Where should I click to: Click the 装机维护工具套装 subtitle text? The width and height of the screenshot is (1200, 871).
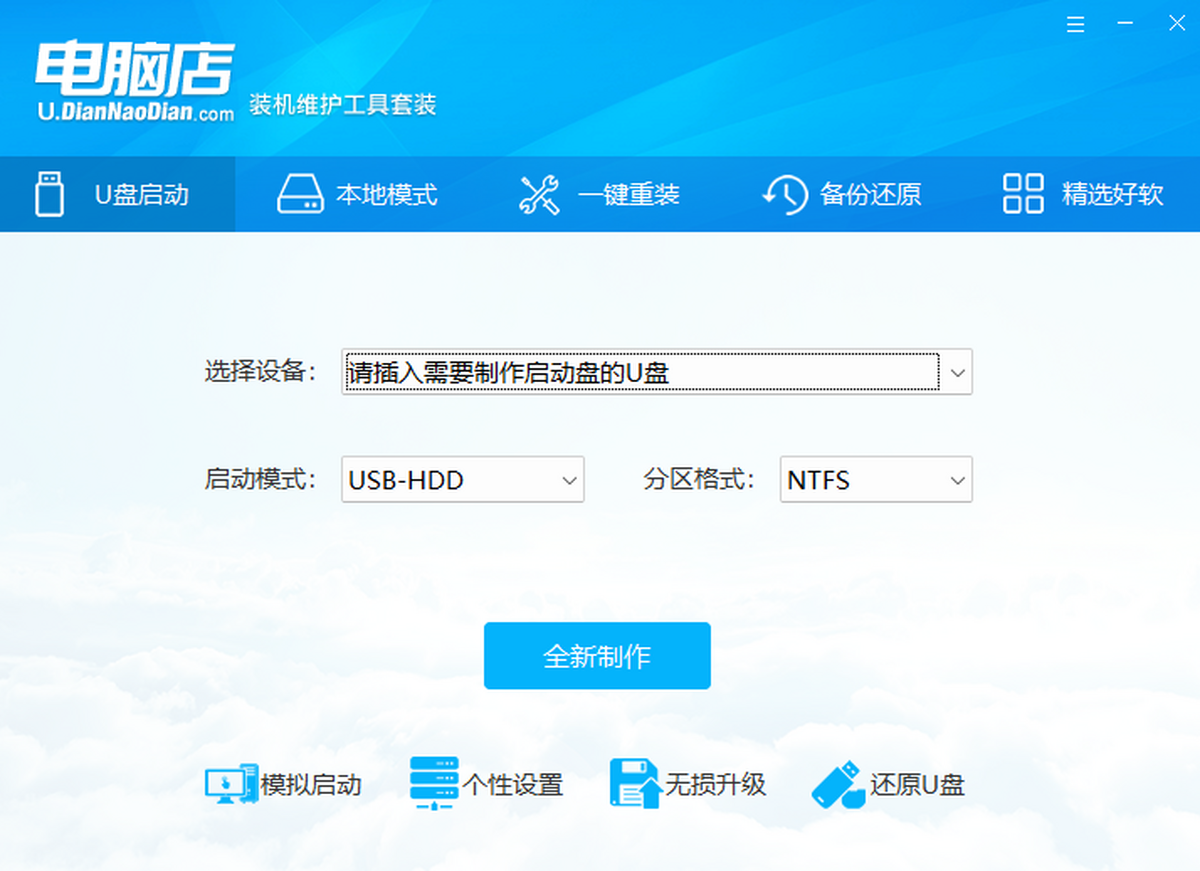pos(343,104)
